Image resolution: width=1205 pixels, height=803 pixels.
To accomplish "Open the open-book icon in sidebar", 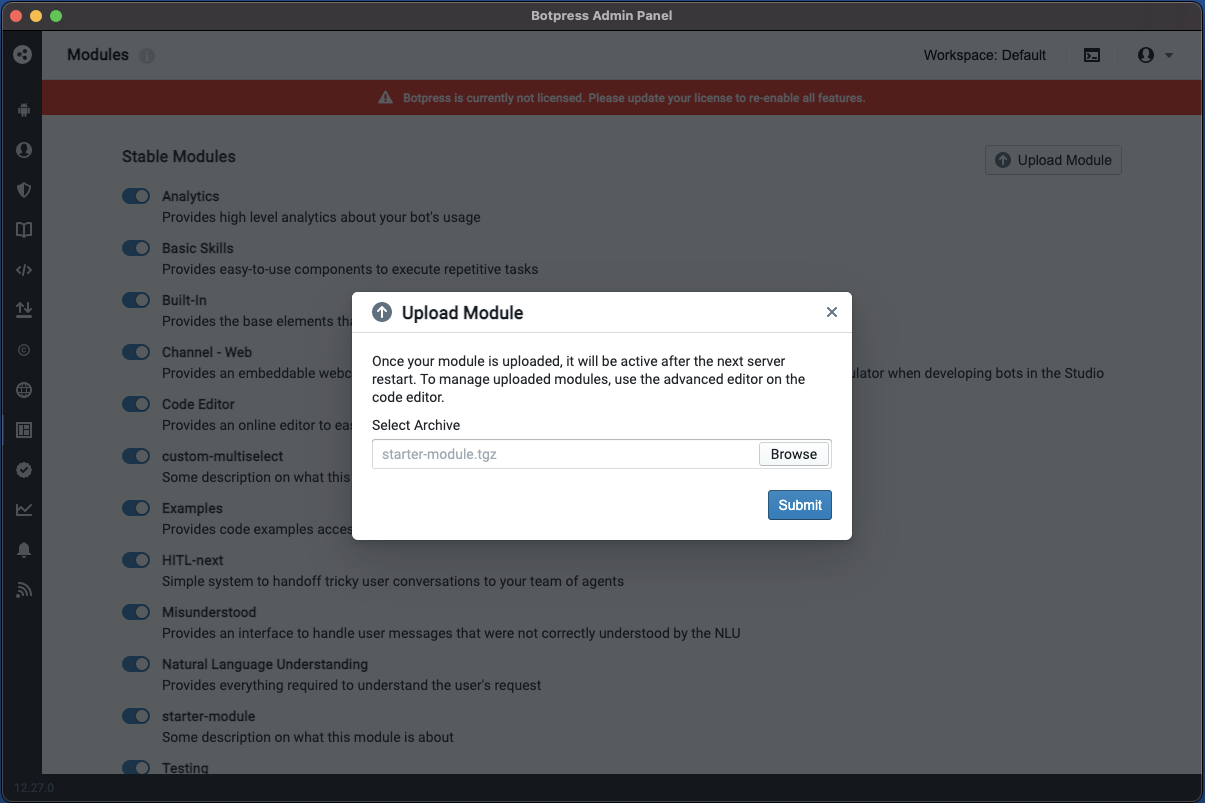I will [24, 230].
